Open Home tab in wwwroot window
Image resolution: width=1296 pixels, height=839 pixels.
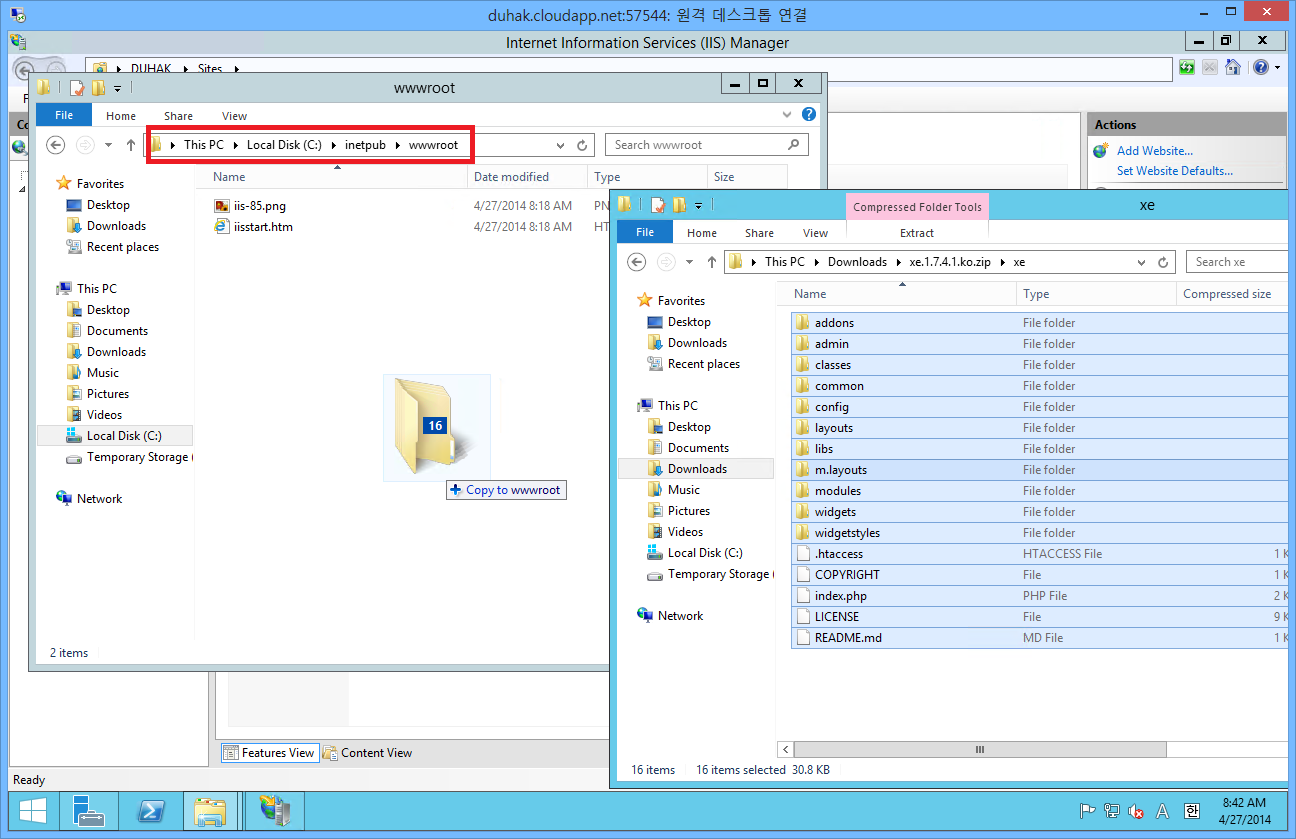121,116
